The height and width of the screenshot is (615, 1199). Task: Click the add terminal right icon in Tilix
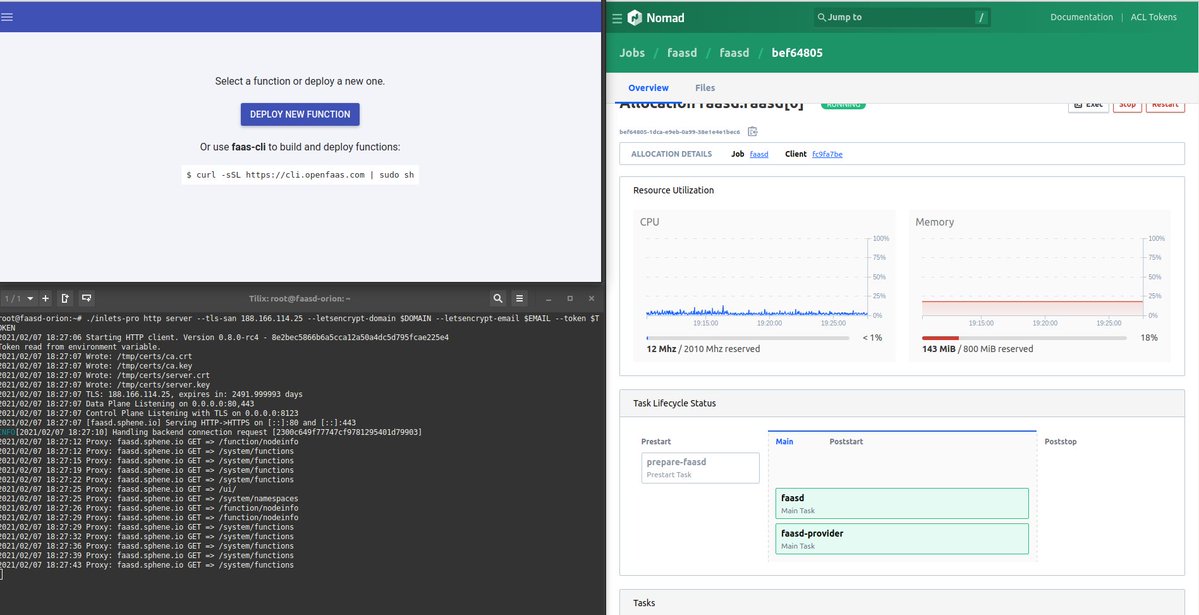click(65, 298)
